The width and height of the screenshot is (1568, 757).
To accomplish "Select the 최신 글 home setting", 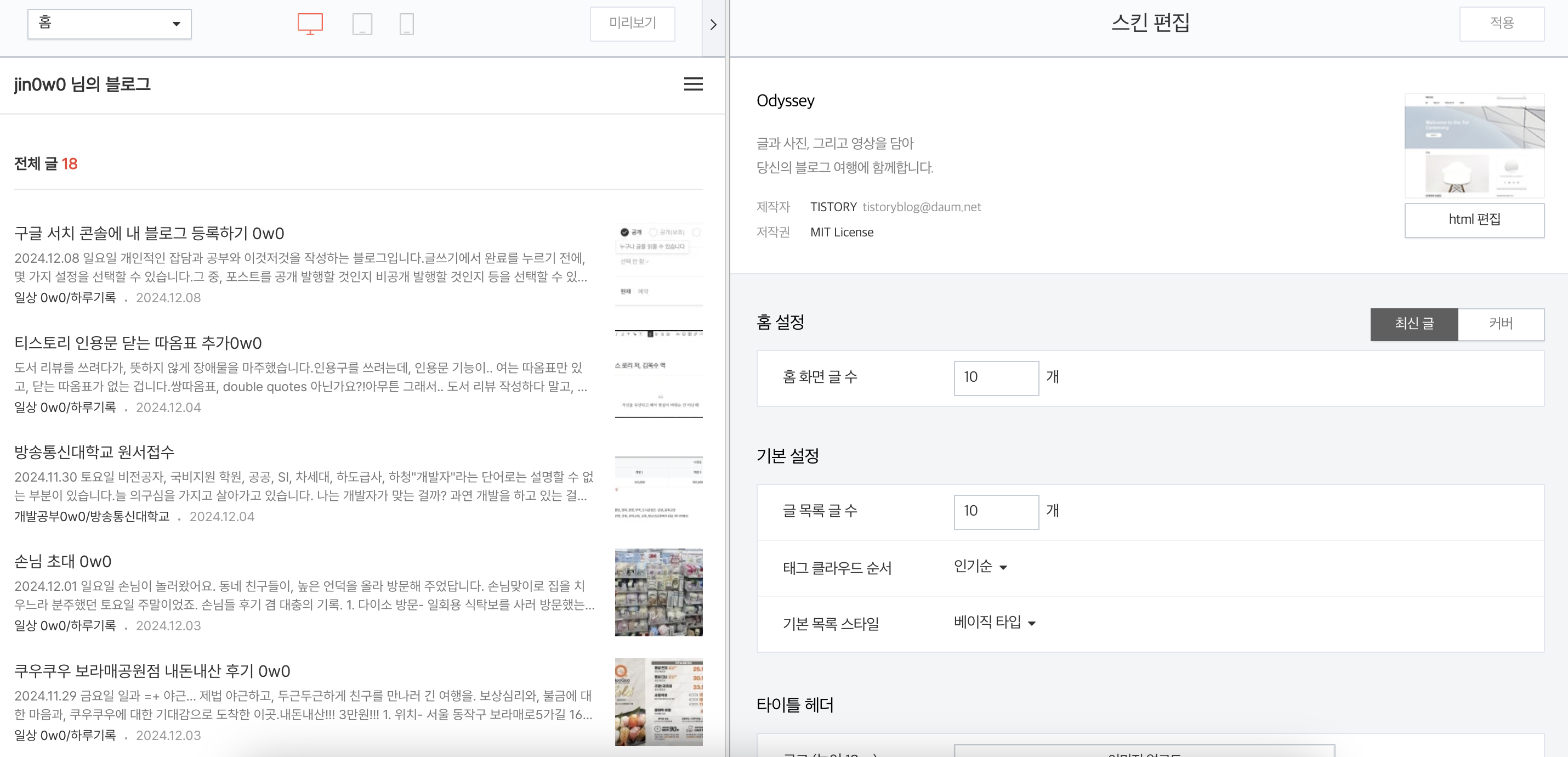I will 1413,324.
